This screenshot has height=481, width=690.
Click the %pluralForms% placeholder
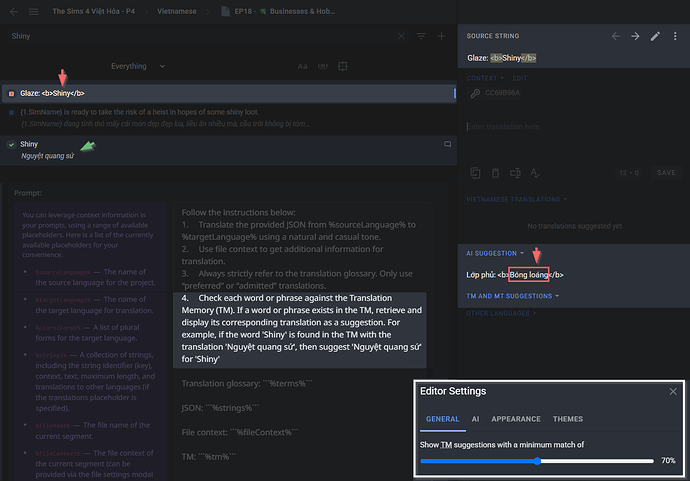pos(58,328)
